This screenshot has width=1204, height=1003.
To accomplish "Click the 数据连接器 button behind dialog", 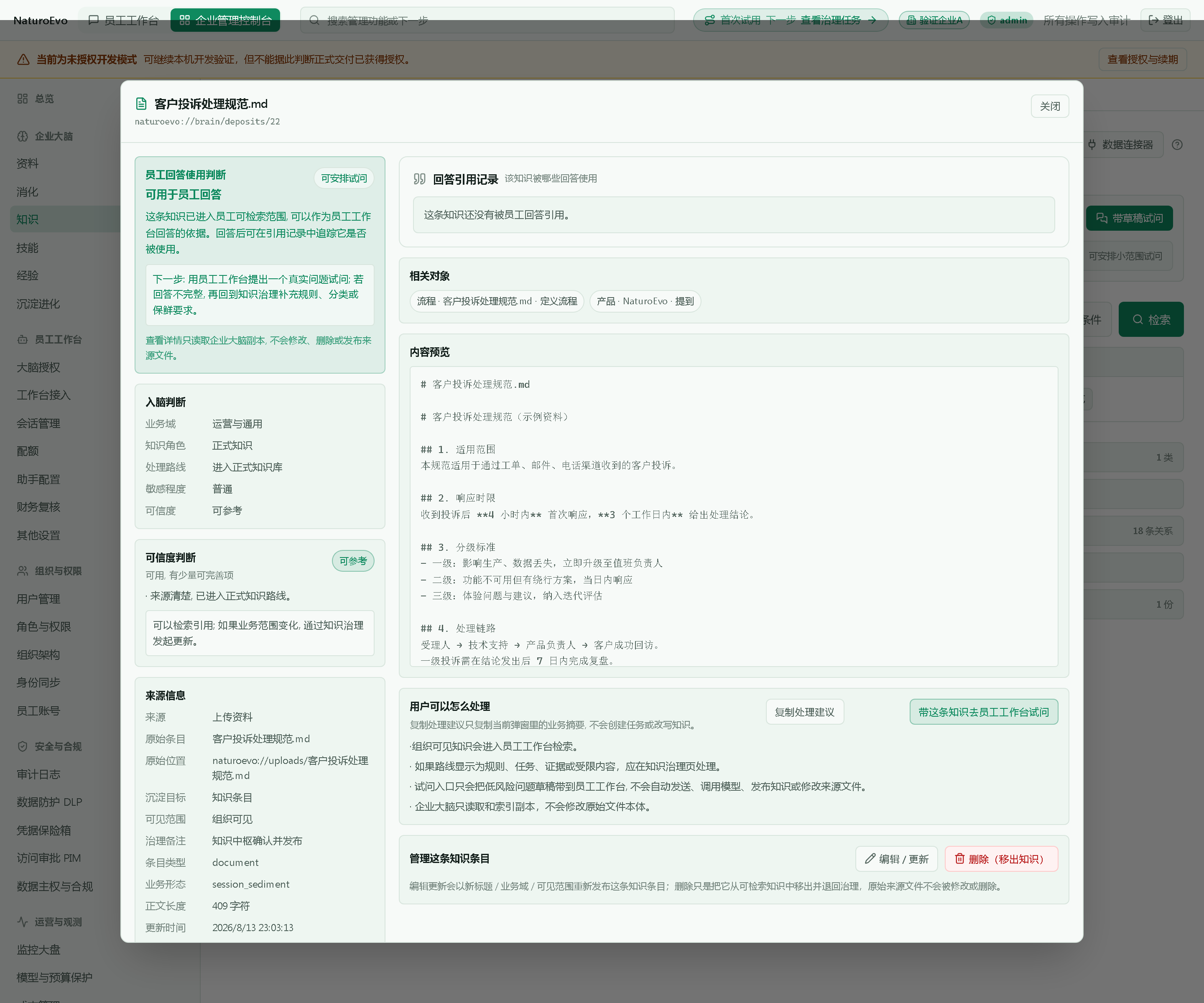I will (1123, 145).
